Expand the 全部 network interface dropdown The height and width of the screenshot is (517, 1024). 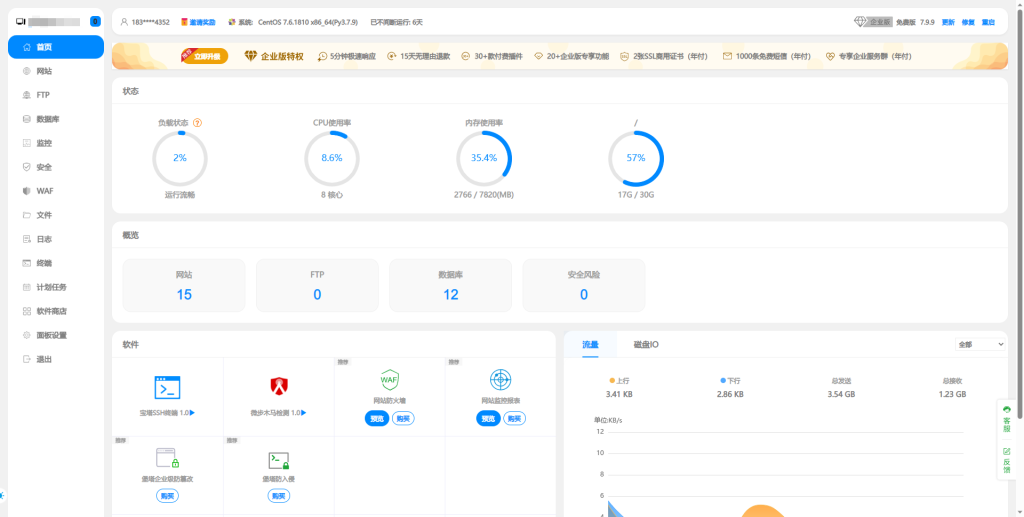[980, 344]
